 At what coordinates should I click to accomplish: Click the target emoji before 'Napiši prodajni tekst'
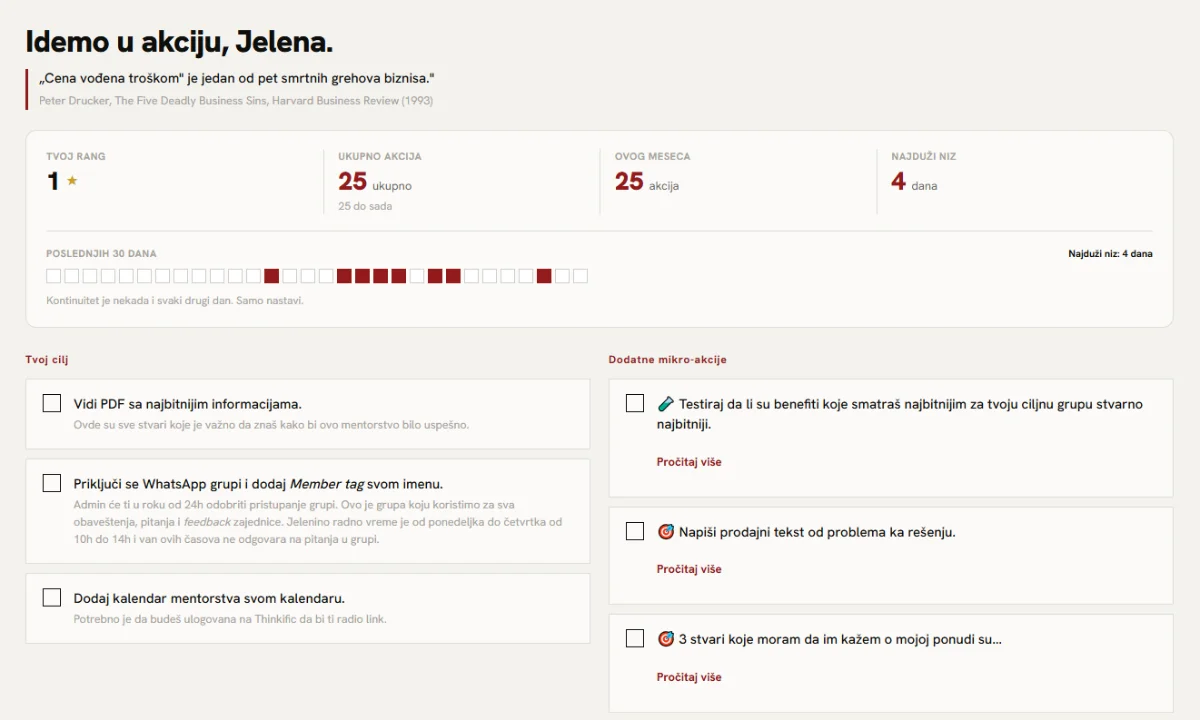click(x=666, y=532)
